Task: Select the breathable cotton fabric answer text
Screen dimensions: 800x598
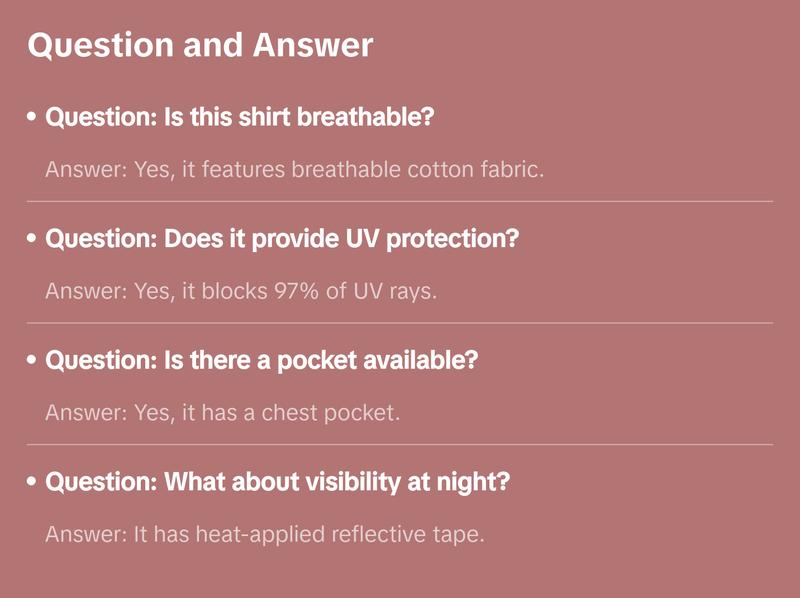Action: [x=295, y=169]
